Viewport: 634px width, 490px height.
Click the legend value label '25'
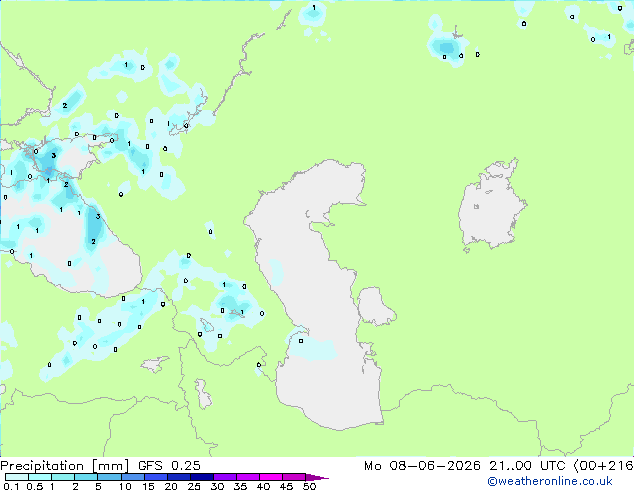[194, 486]
